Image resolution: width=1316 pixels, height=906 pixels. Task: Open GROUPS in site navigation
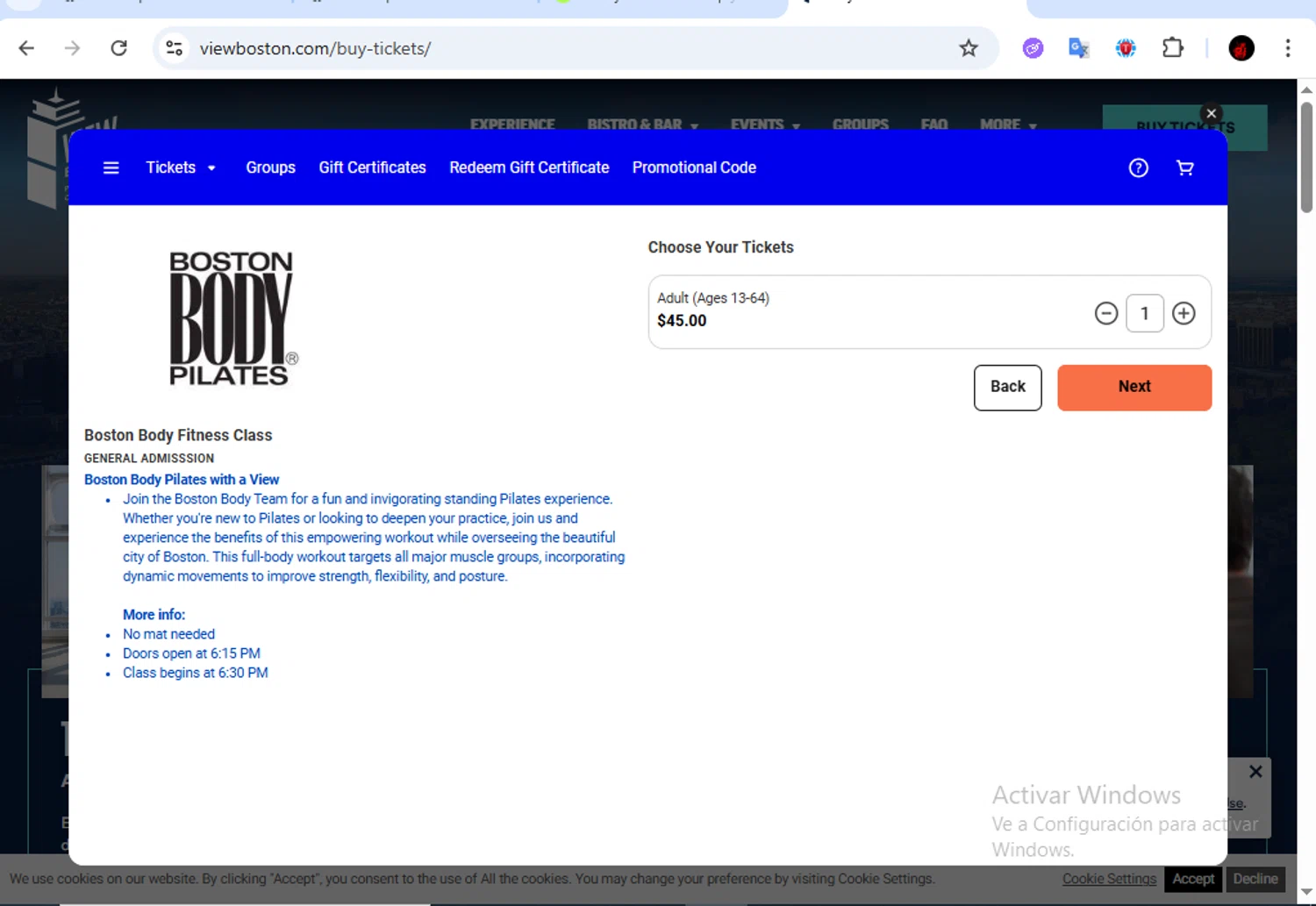861,125
